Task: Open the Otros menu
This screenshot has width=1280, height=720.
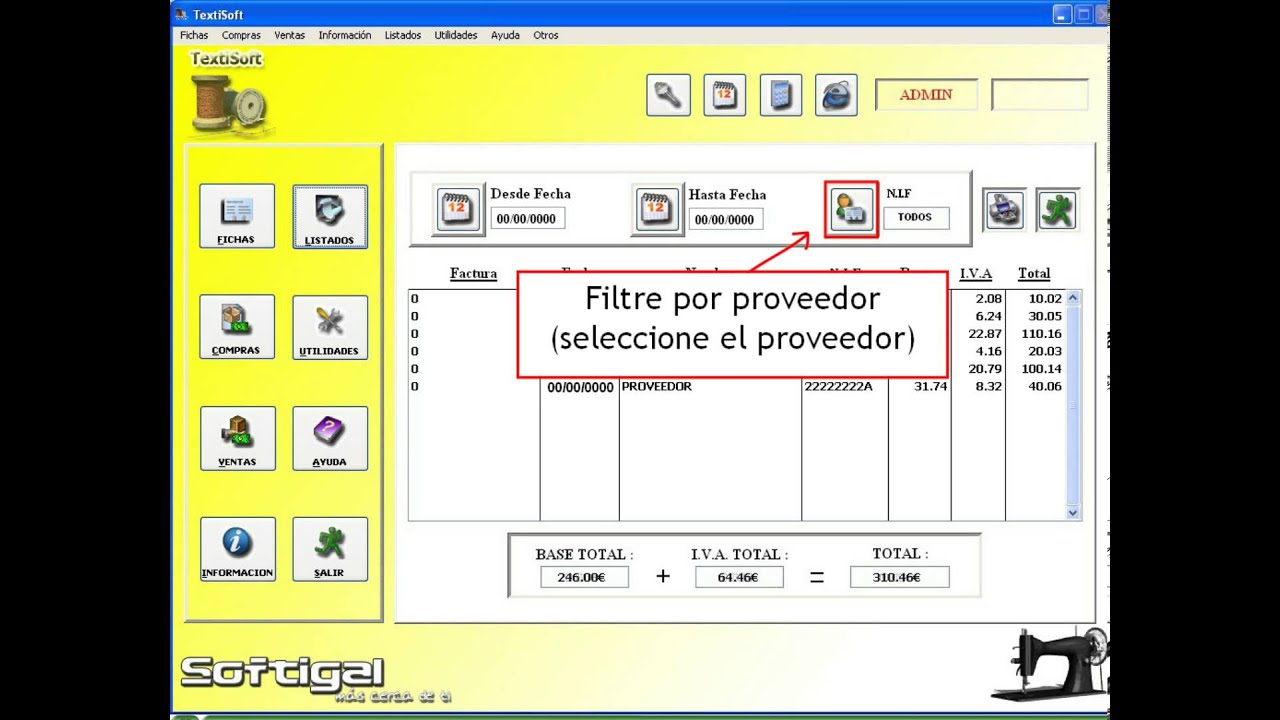Action: 546,35
